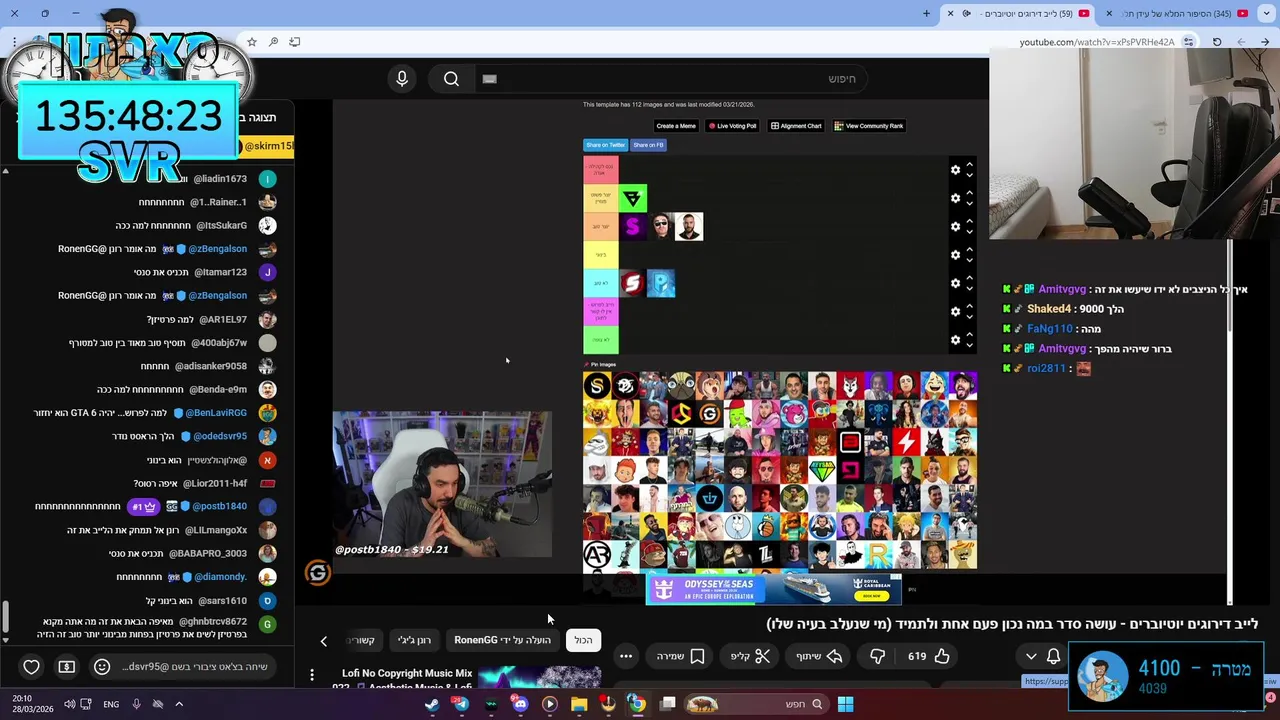This screenshot has width=1280, height=720.
Task: Click the chat scrollbar down arrow
Action: 5,640
